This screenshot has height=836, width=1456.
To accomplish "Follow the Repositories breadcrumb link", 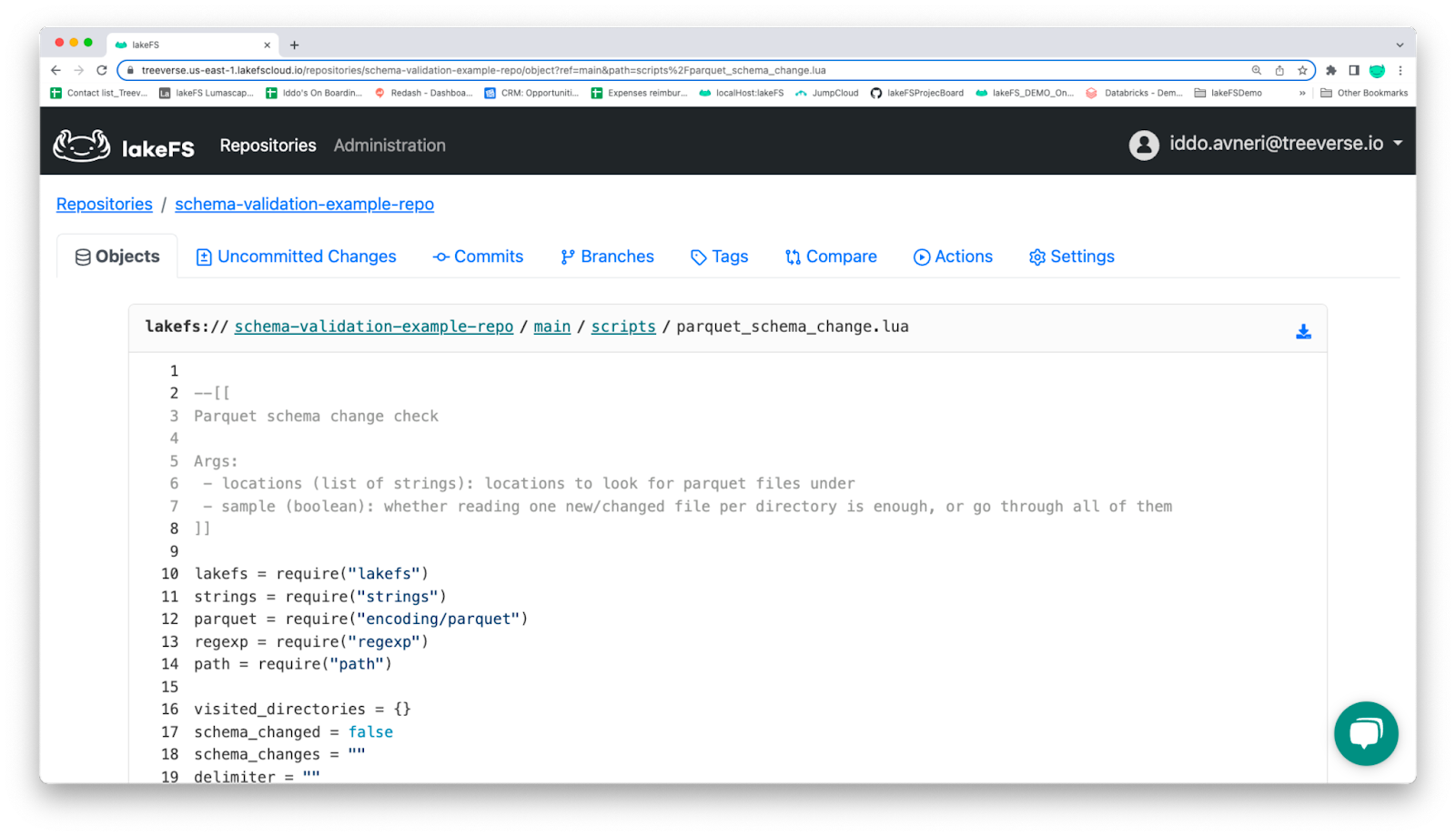I will [105, 205].
